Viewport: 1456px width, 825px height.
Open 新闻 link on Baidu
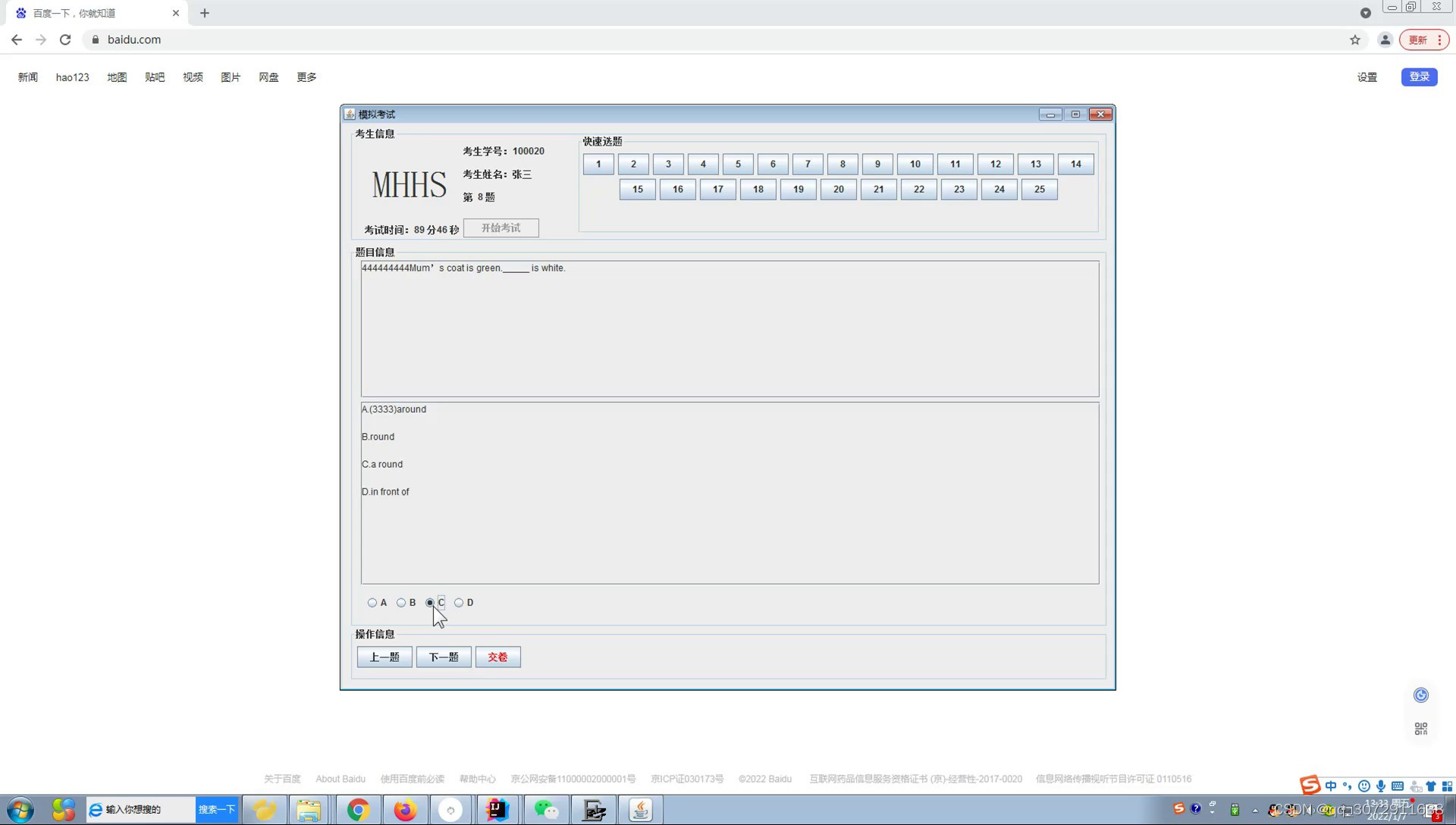pyautogui.click(x=28, y=77)
